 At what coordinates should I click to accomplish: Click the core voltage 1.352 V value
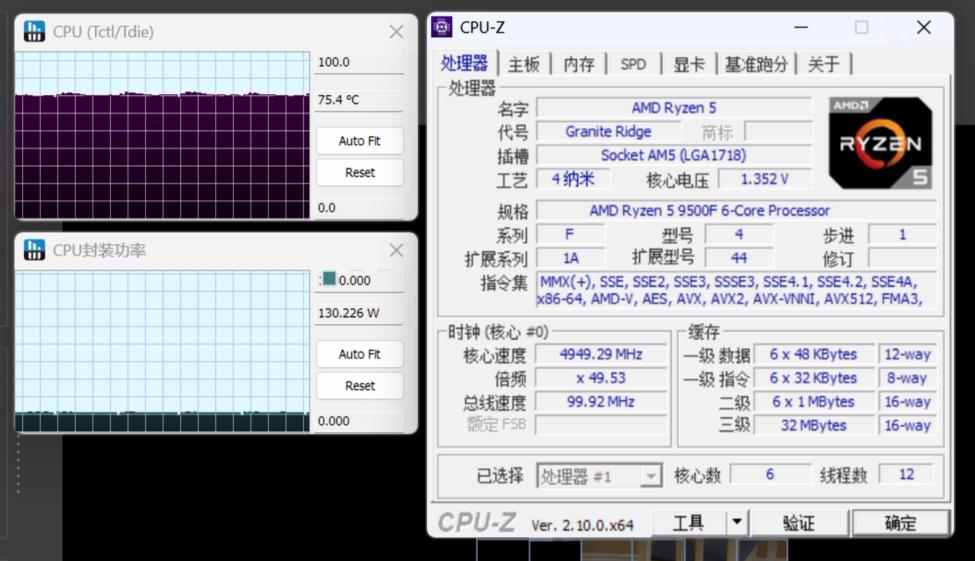point(765,179)
